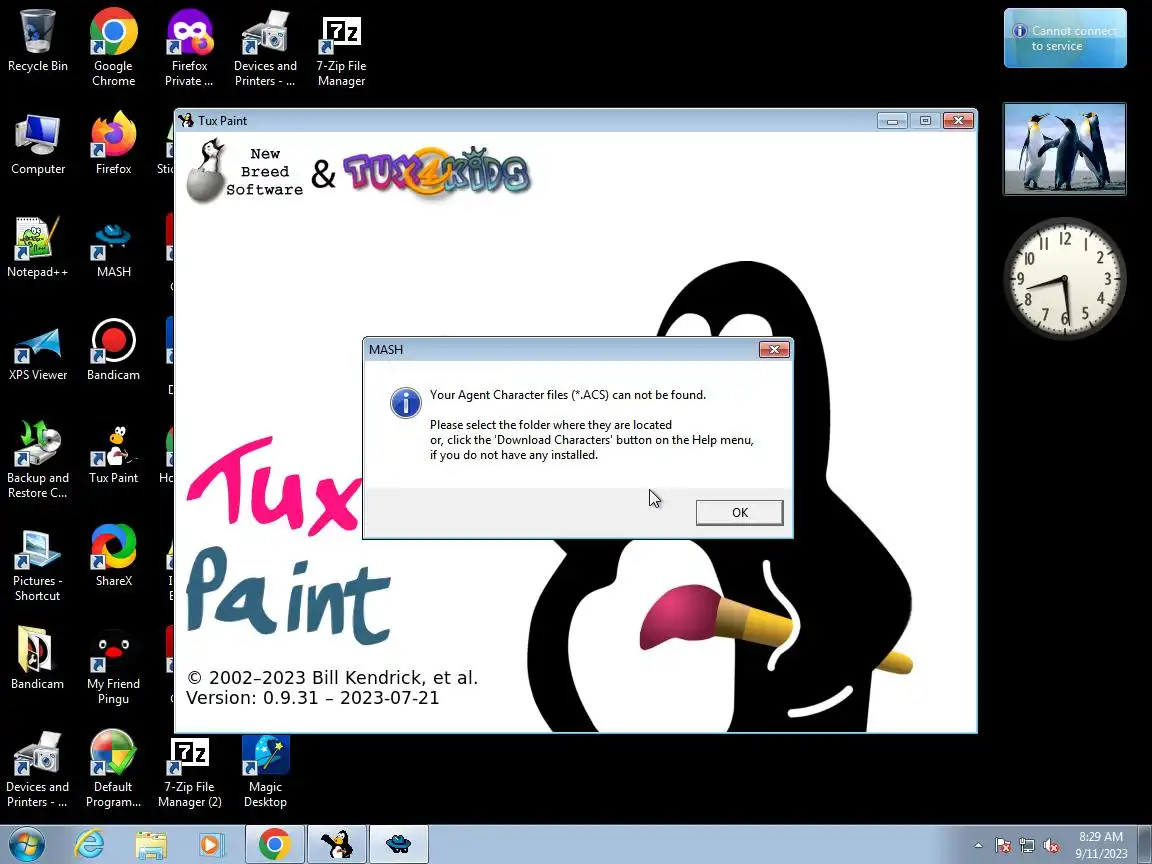Select the Firefox desktop shortcut

click(113, 144)
